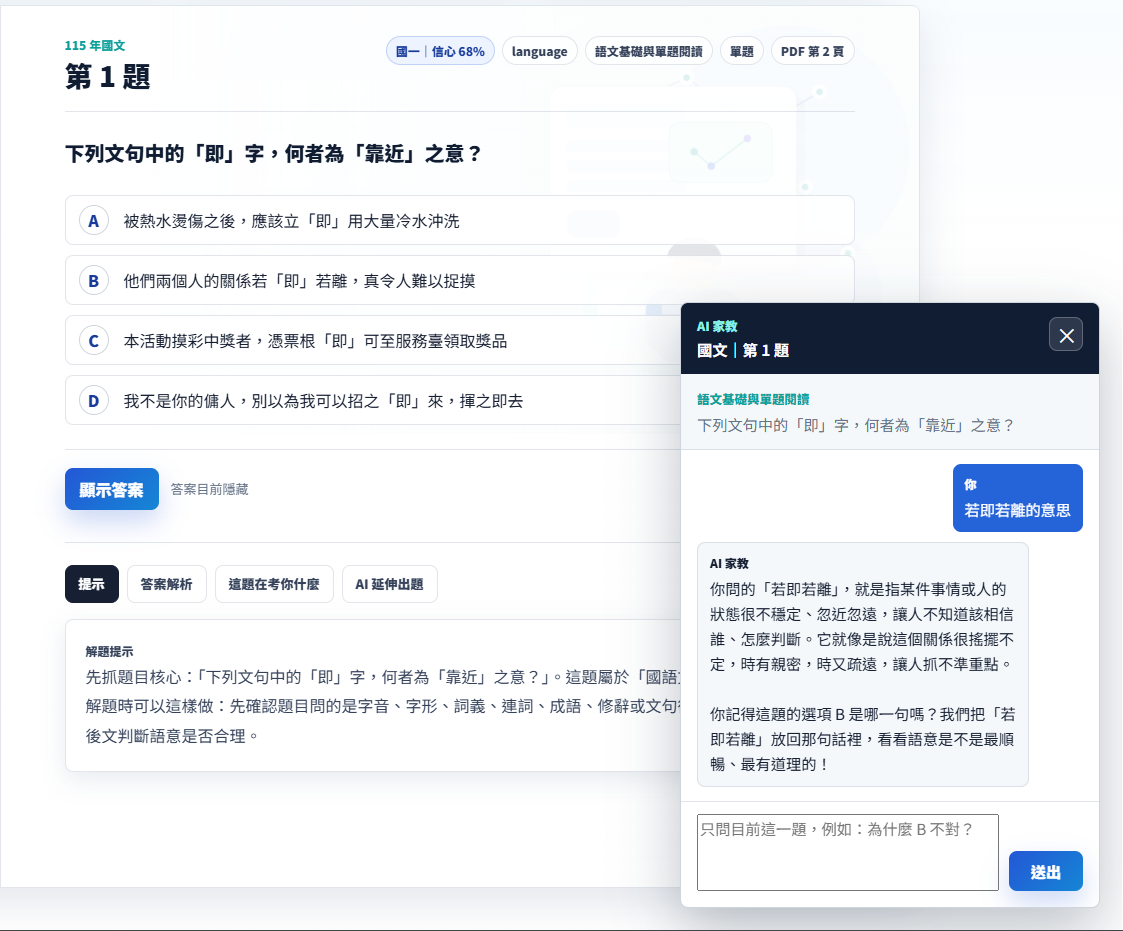1123x931 pixels.
Task: Click 語文基礎與單題閱讀 label in chat panel
Action: coord(753,400)
